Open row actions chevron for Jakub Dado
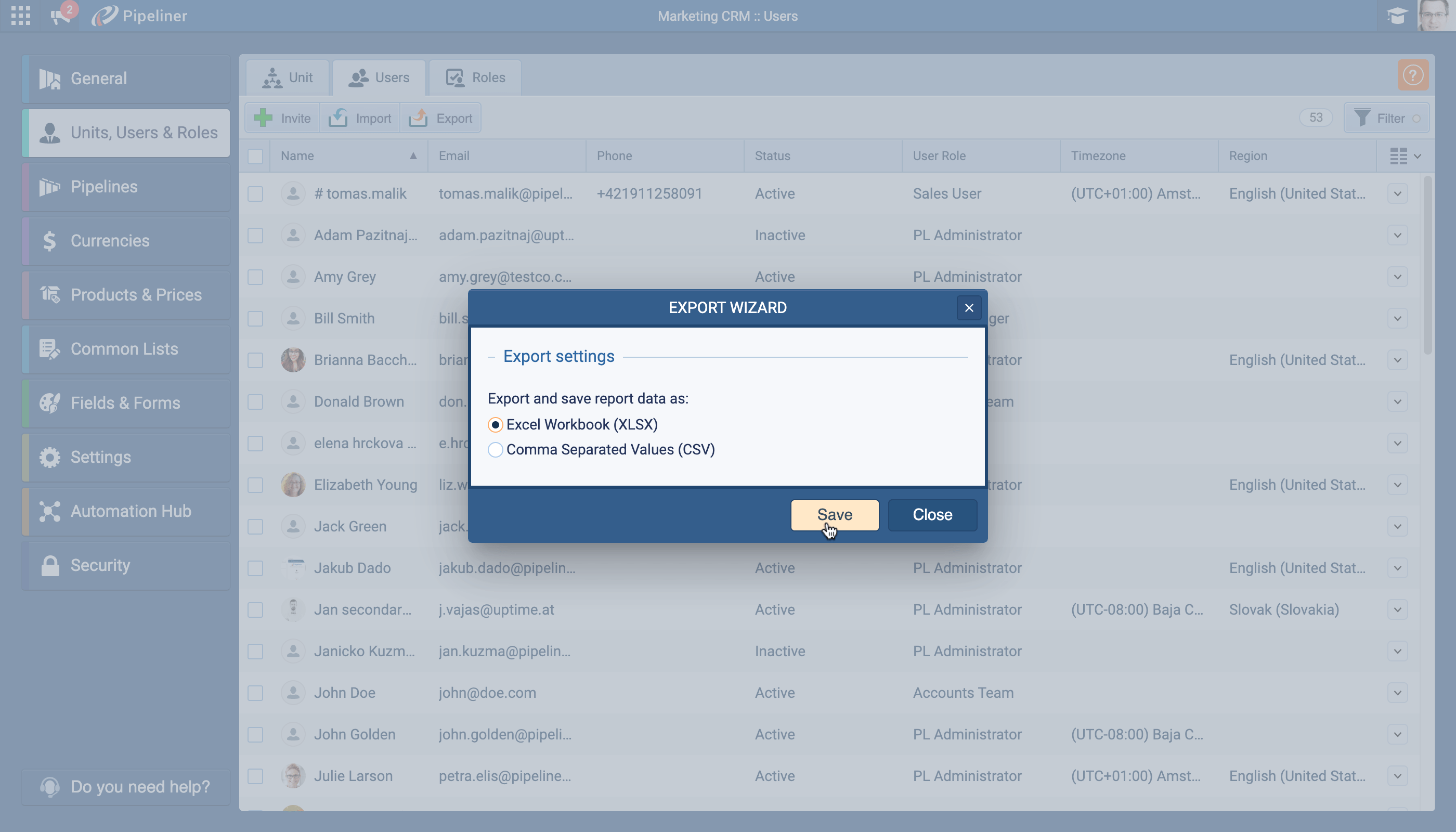1456x832 pixels. 1397,568
